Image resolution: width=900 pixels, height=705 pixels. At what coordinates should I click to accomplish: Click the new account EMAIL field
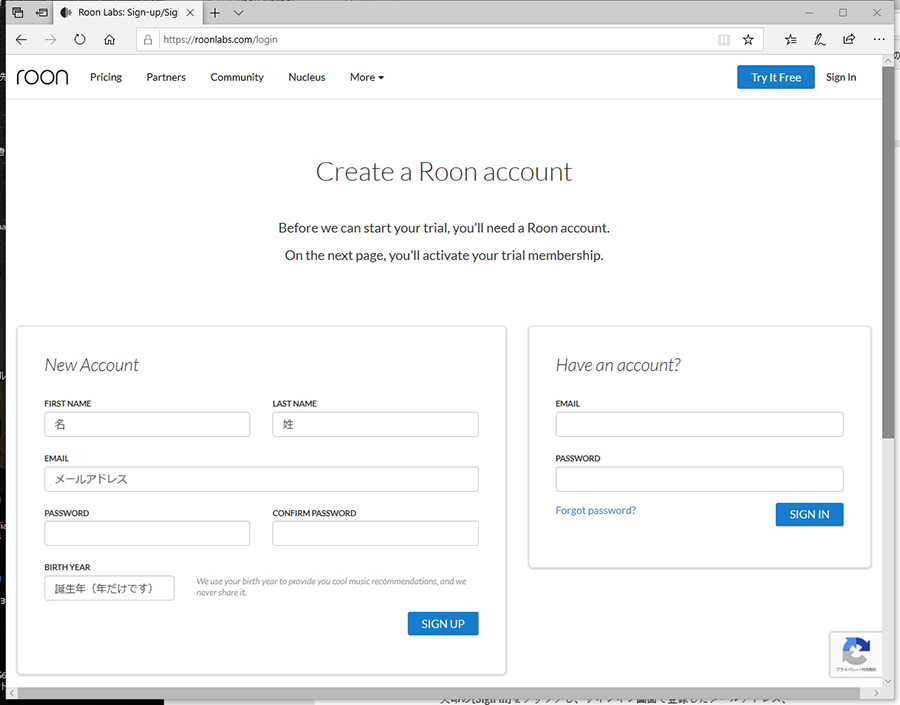261,479
